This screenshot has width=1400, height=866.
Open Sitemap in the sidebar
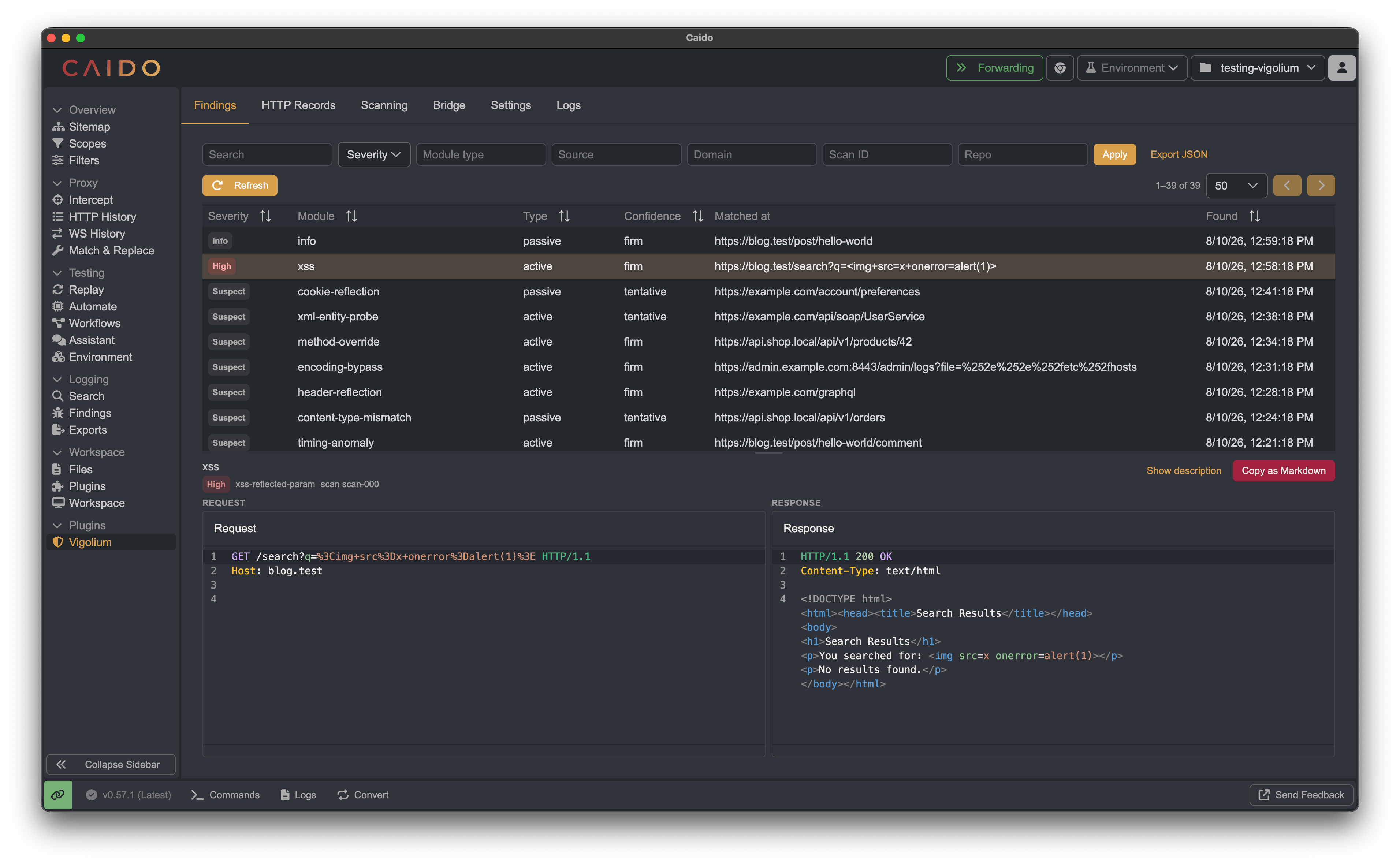[89, 127]
